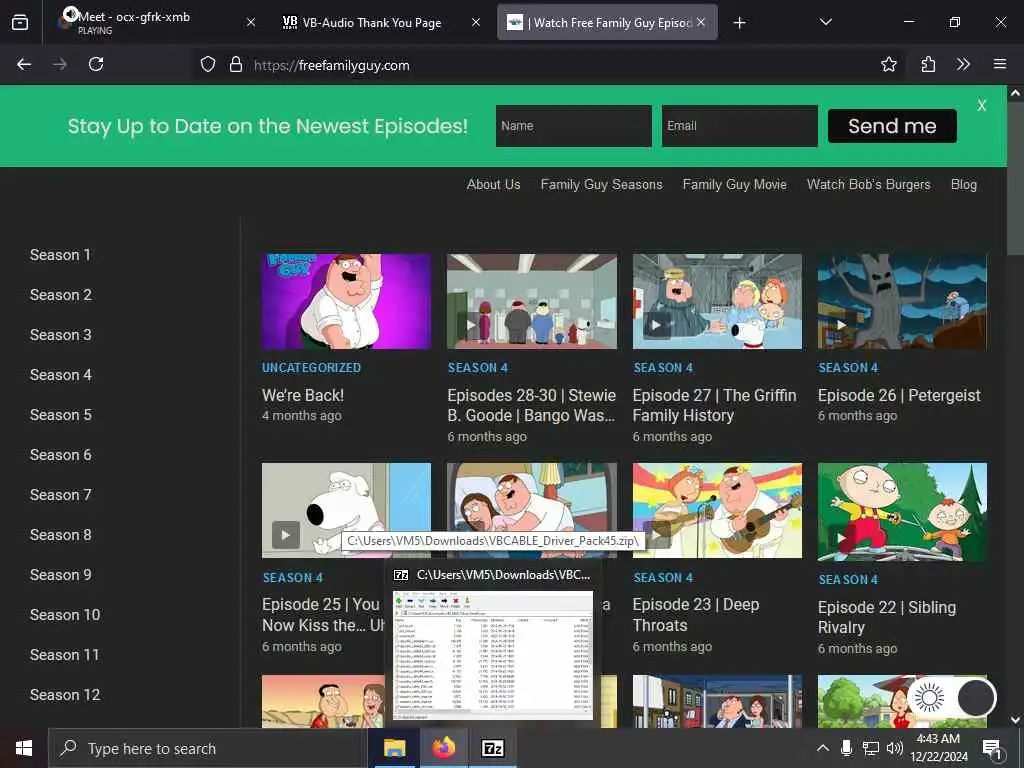Open notification center icon
Screen dimensions: 1024x768
click(x=992, y=749)
